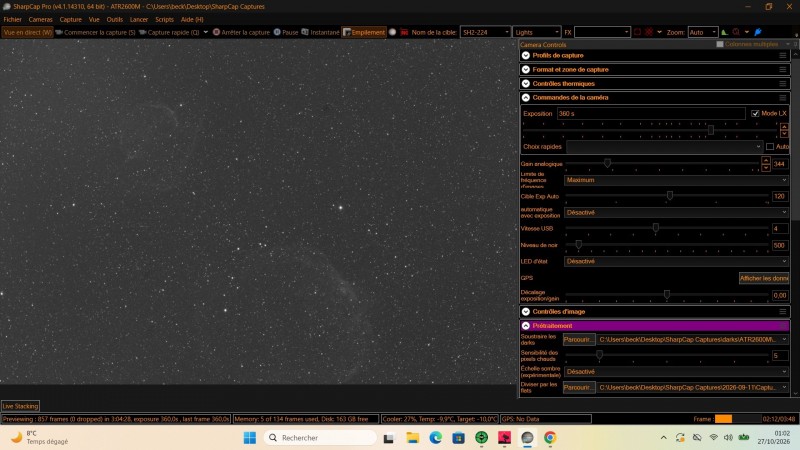Start capture with Commencer la capture
Screen dimensions: 800x450
(95, 32)
